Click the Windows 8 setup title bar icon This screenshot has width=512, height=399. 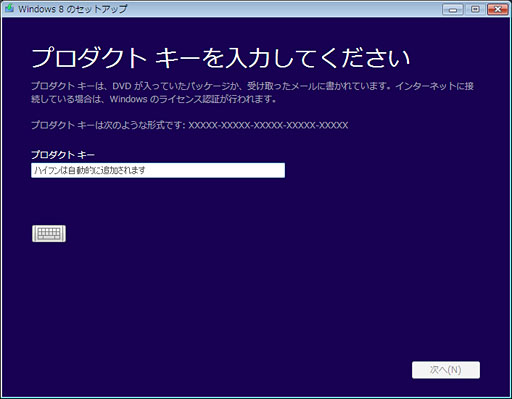point(9,8)
